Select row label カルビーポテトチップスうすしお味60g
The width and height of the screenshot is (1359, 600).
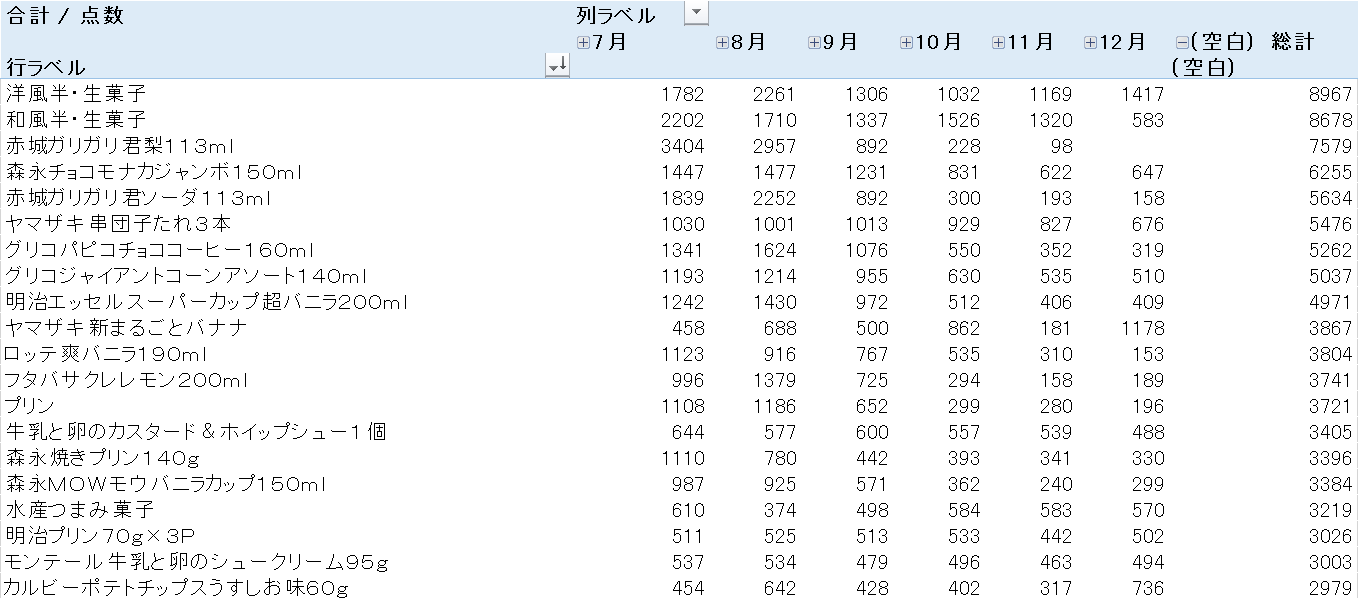[x=177, y=588]
